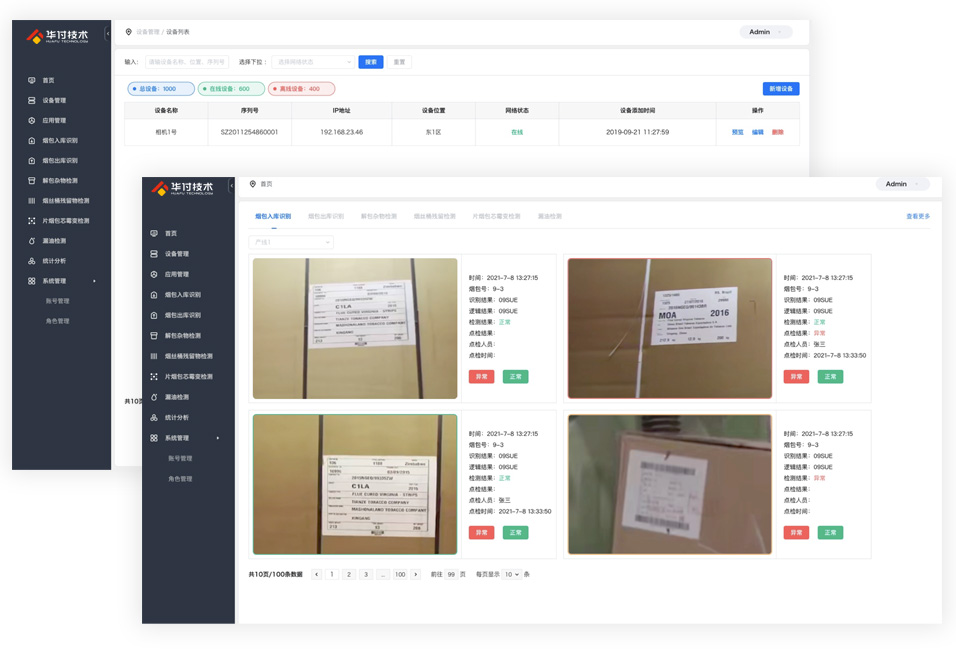Open 烟包入库识别 icon in the back window sidebar
Image resolution: width=956 pixels, height=658 pixels.
(x=32, y=141)
